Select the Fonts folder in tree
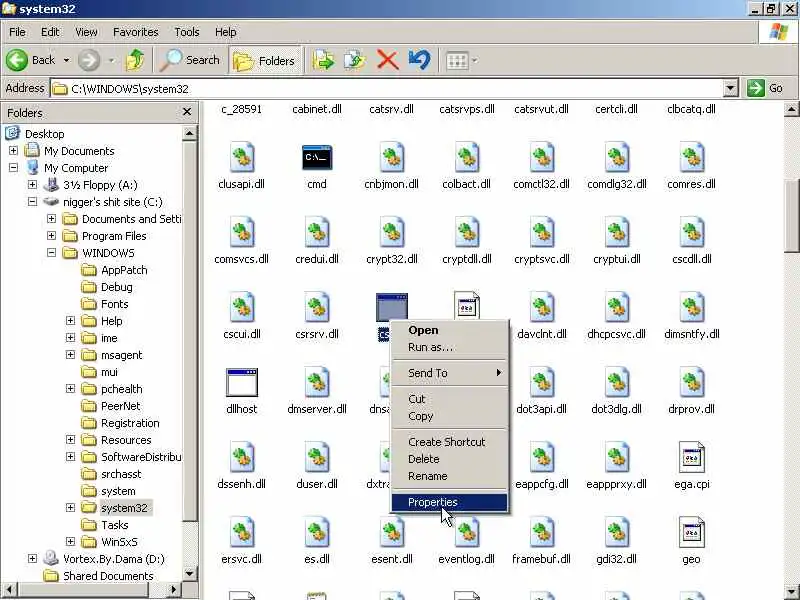This screenshot has height=600, width=800. pyautogui.click(x=114, y=304)
